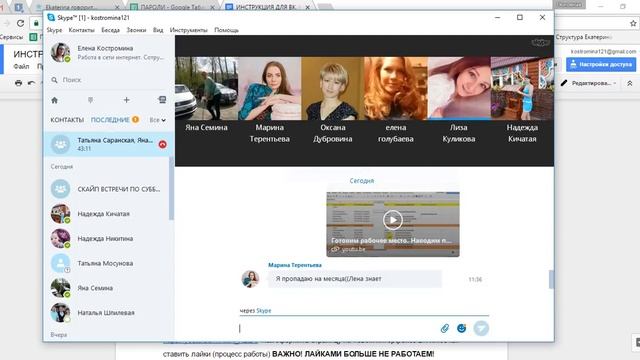Click Надежда Кичатая participant photo in call
The image size is (640, 360).
point(522,89)
